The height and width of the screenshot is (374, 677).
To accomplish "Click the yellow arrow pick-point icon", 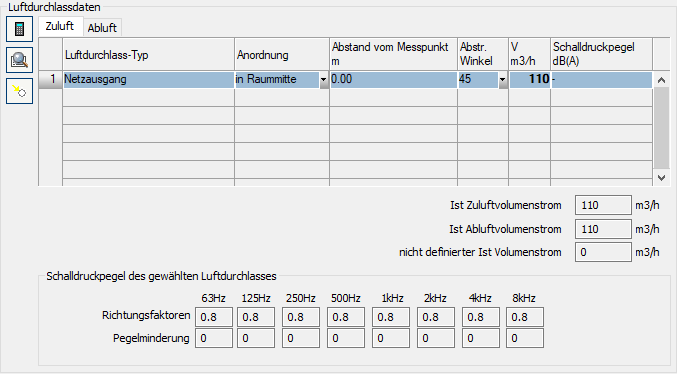I will 19,91.
